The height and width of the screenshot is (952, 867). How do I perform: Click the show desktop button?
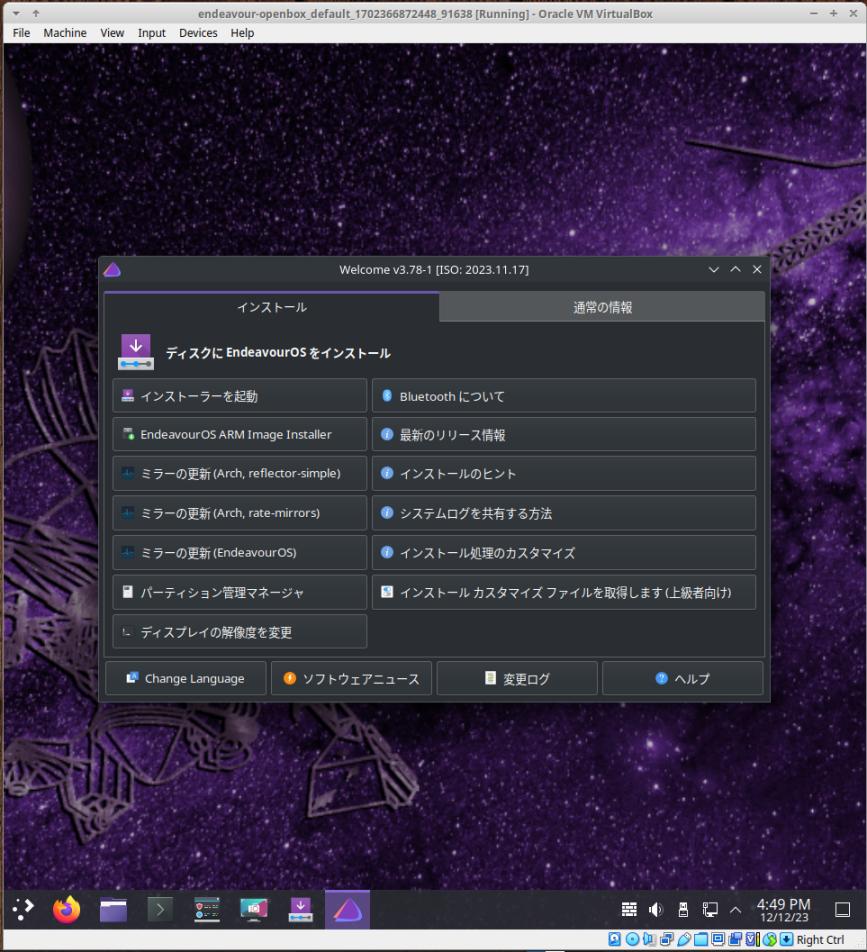coord(843,910)
